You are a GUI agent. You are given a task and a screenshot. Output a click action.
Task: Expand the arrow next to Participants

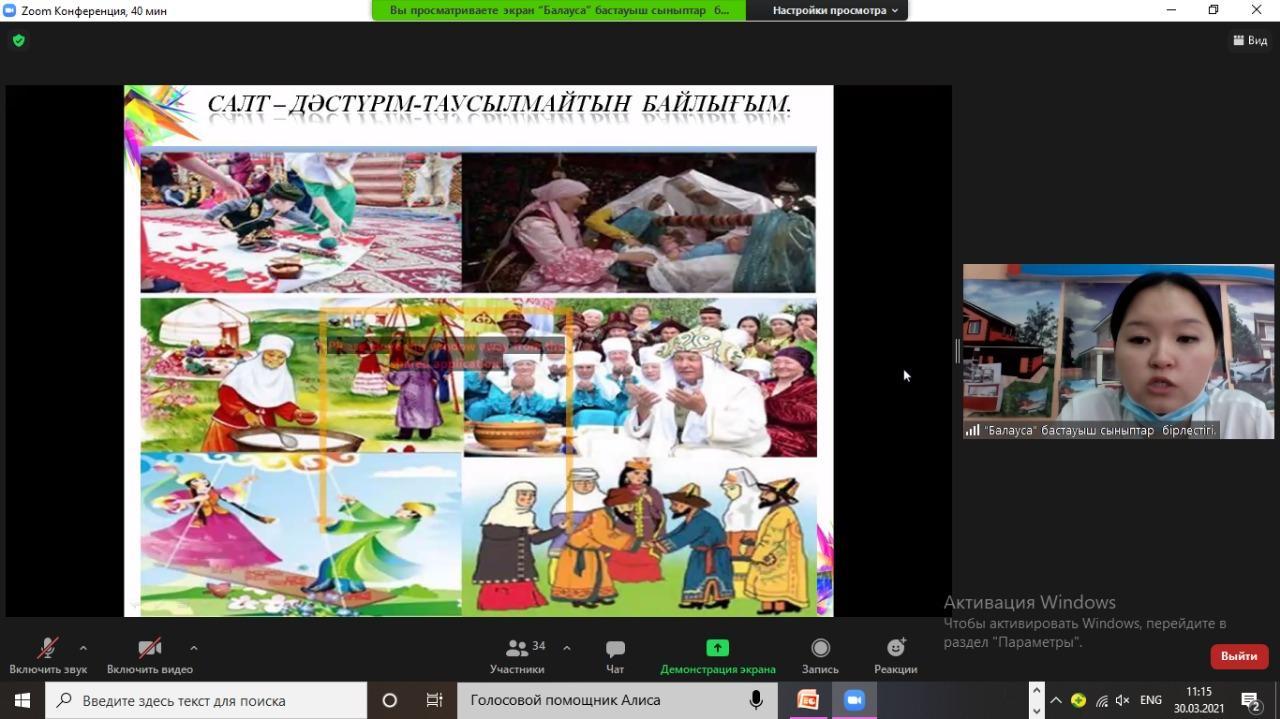pos(566,647)
